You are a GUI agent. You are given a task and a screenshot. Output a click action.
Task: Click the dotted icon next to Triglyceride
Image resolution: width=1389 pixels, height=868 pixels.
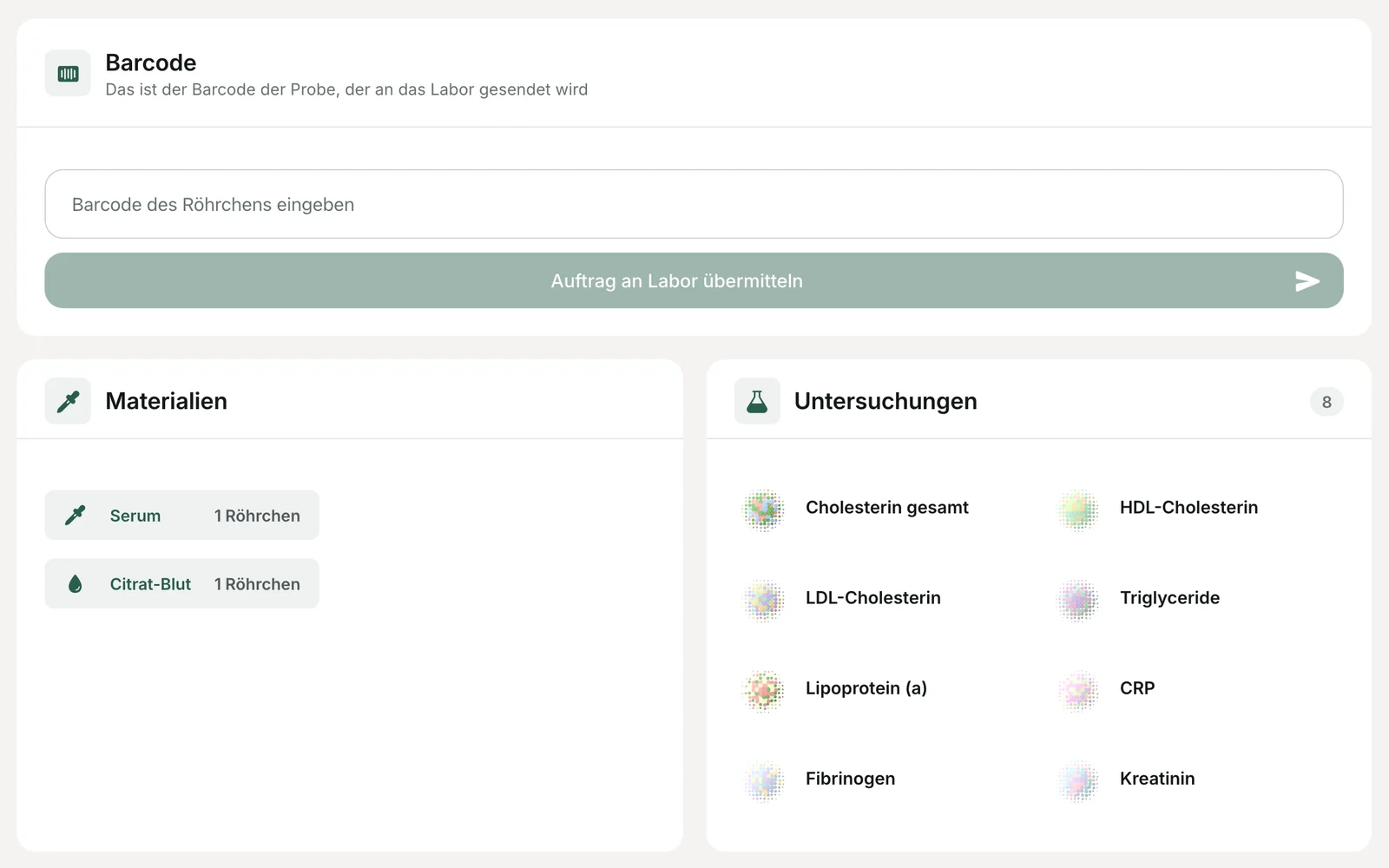coord(1078,600)
